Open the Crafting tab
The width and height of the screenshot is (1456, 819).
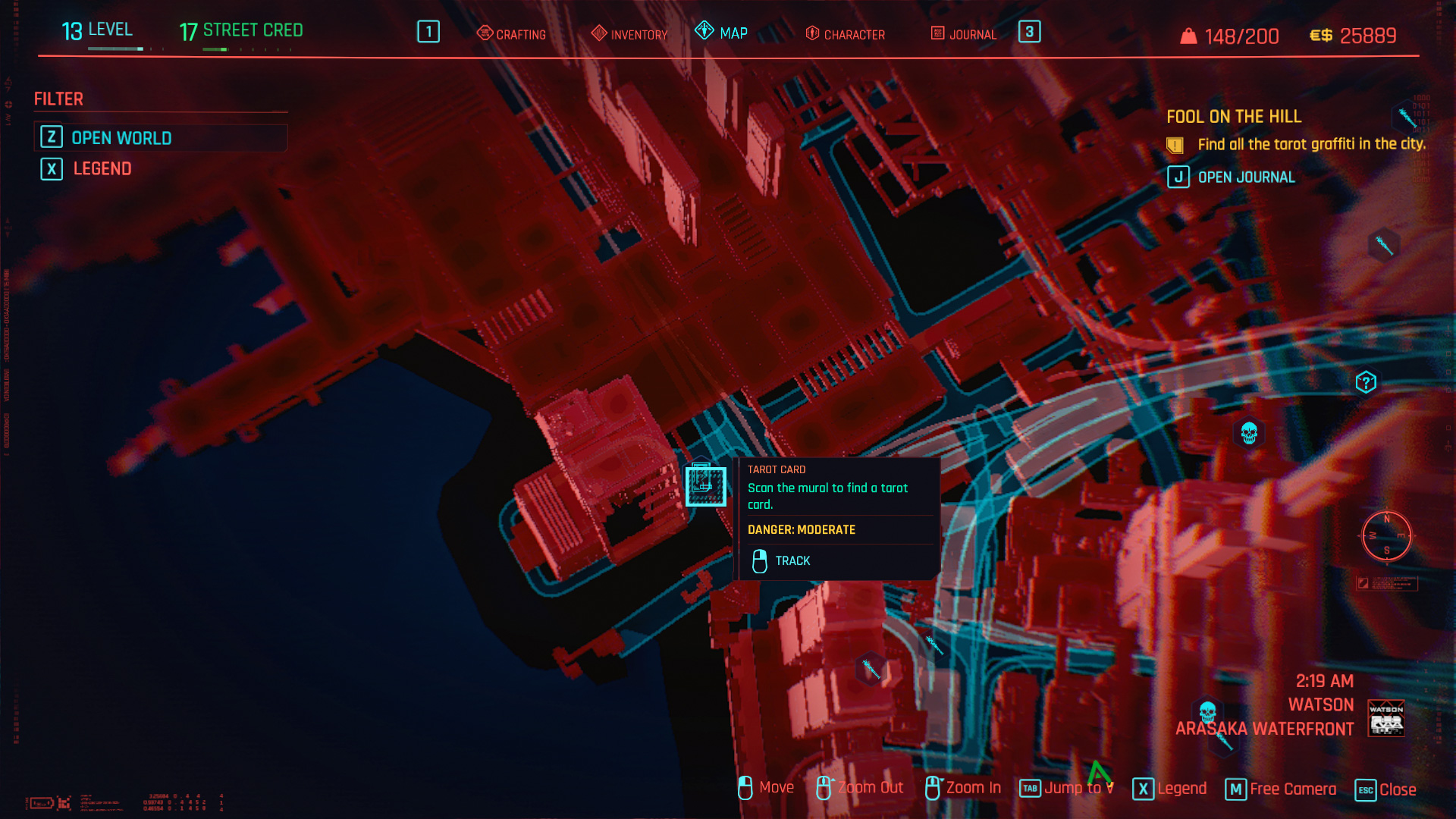[511, 34]
